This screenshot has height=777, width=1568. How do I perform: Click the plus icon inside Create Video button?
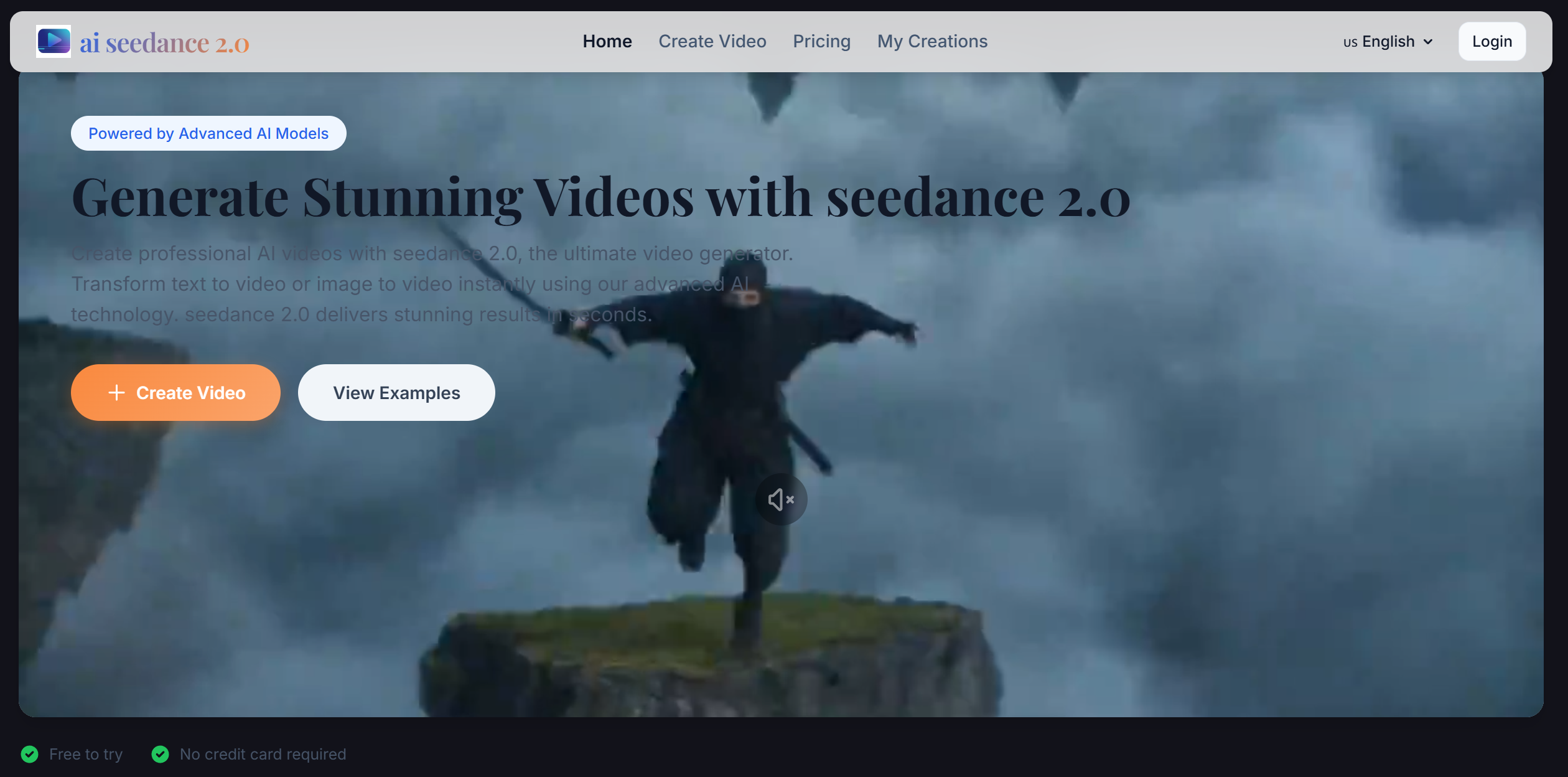(118, 392)
